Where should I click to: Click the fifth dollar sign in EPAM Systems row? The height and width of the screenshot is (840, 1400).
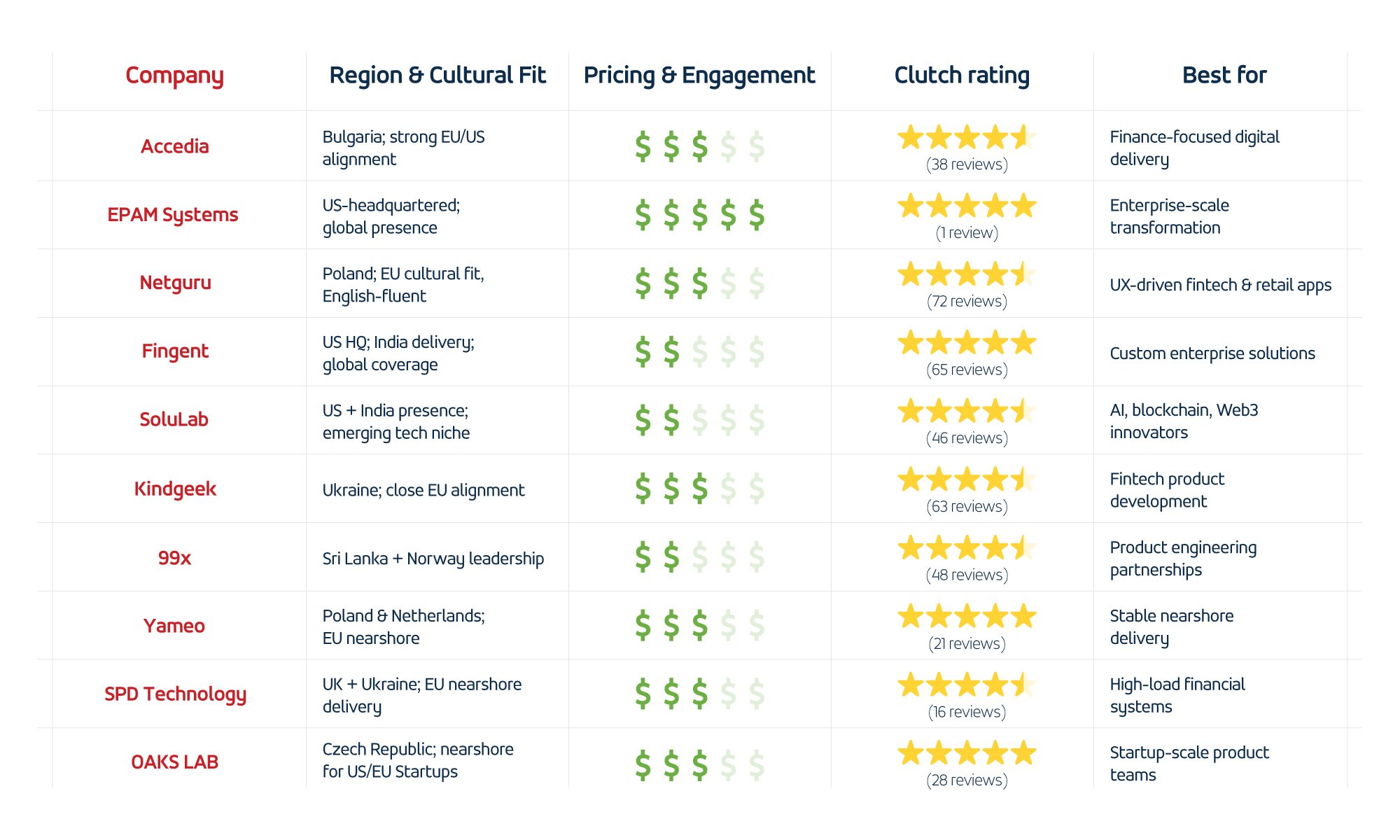pos(757,215)
